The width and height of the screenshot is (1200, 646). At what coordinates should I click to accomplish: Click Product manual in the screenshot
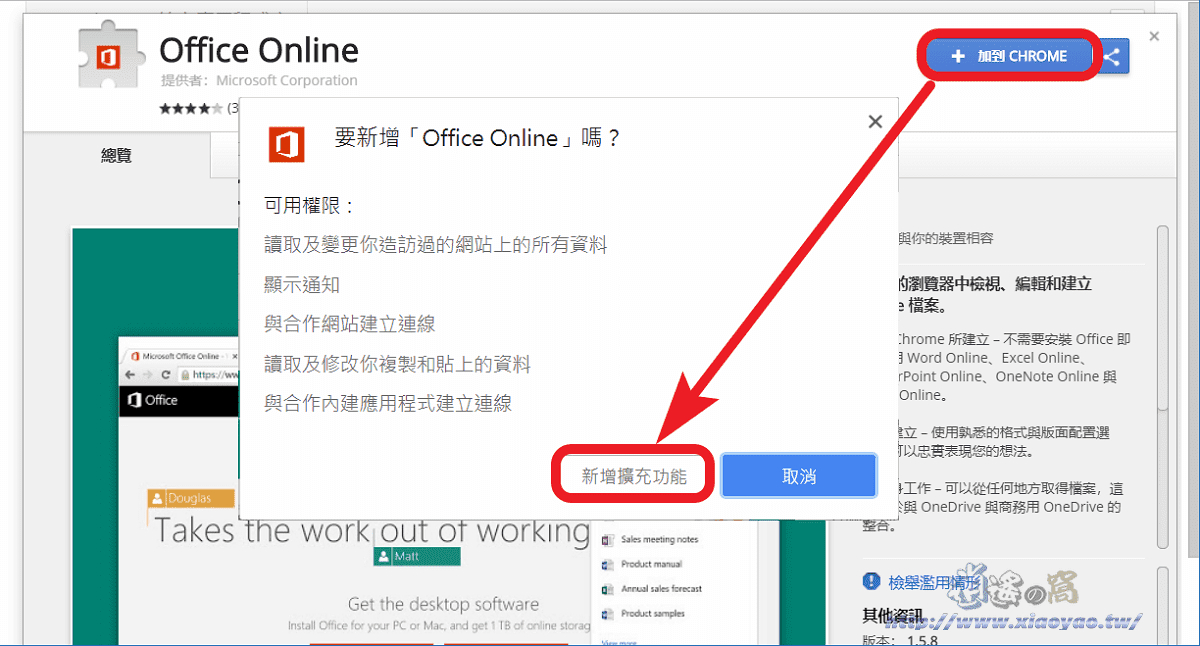click(651, 564)
